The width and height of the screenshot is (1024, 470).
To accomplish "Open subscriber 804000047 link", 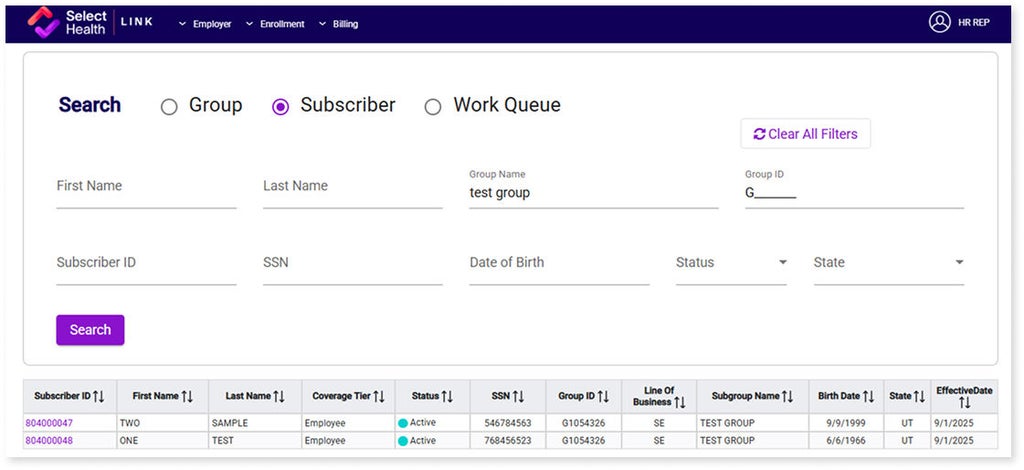I will (x=49, y=423).
